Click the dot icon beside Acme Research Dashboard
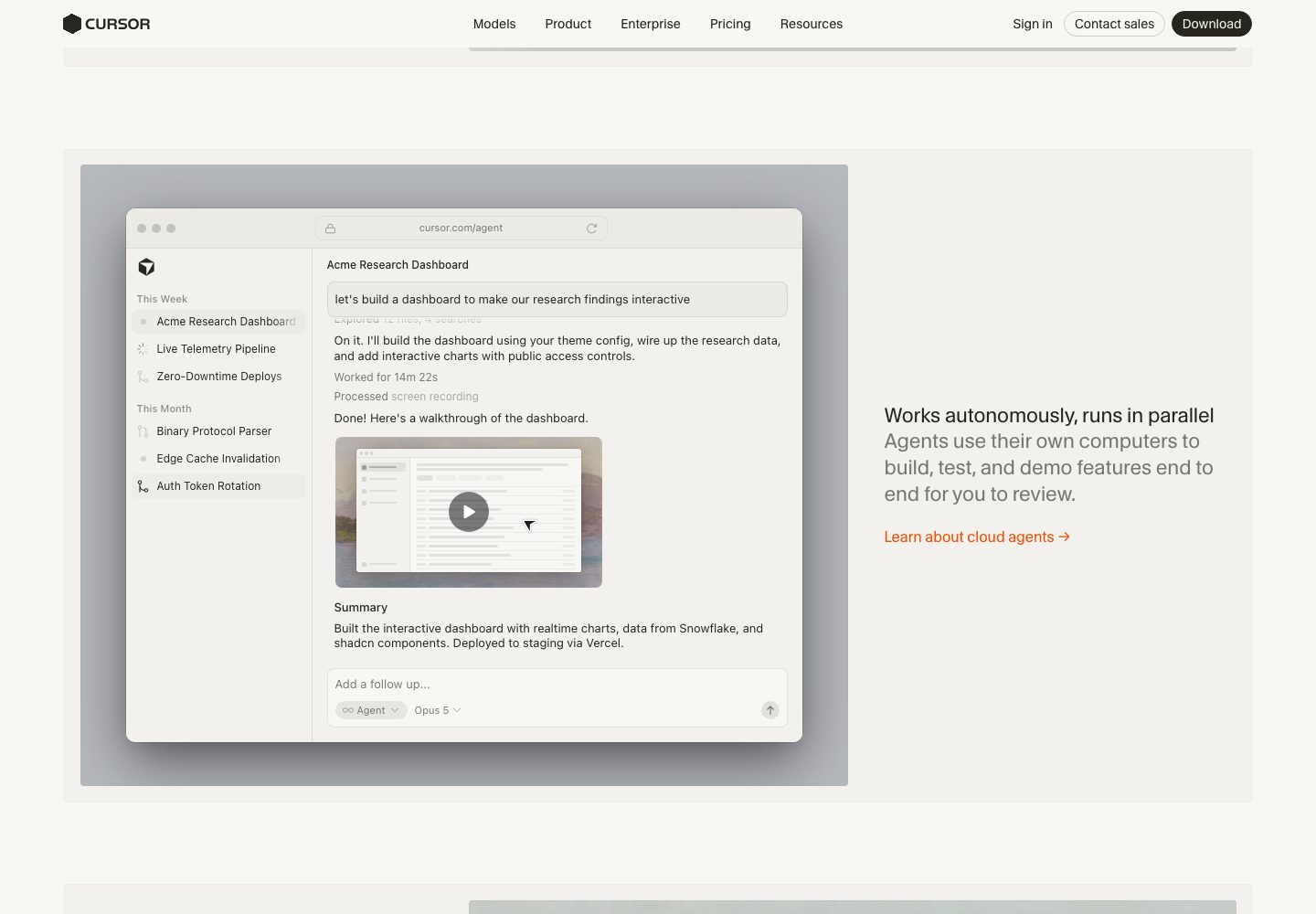1316x914 pixels. pos(143,322)
